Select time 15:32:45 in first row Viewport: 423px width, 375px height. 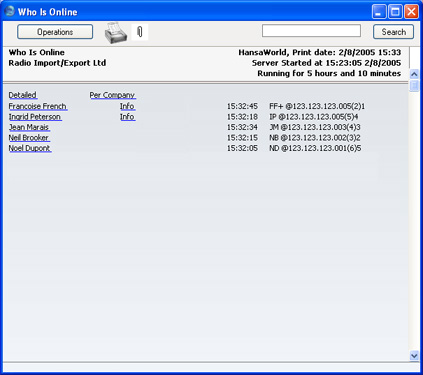[242, 106]
